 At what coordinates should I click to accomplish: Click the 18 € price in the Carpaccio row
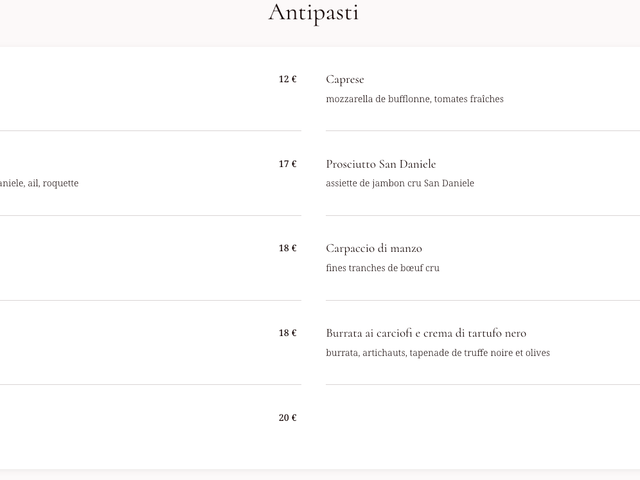tap(287, 248)
